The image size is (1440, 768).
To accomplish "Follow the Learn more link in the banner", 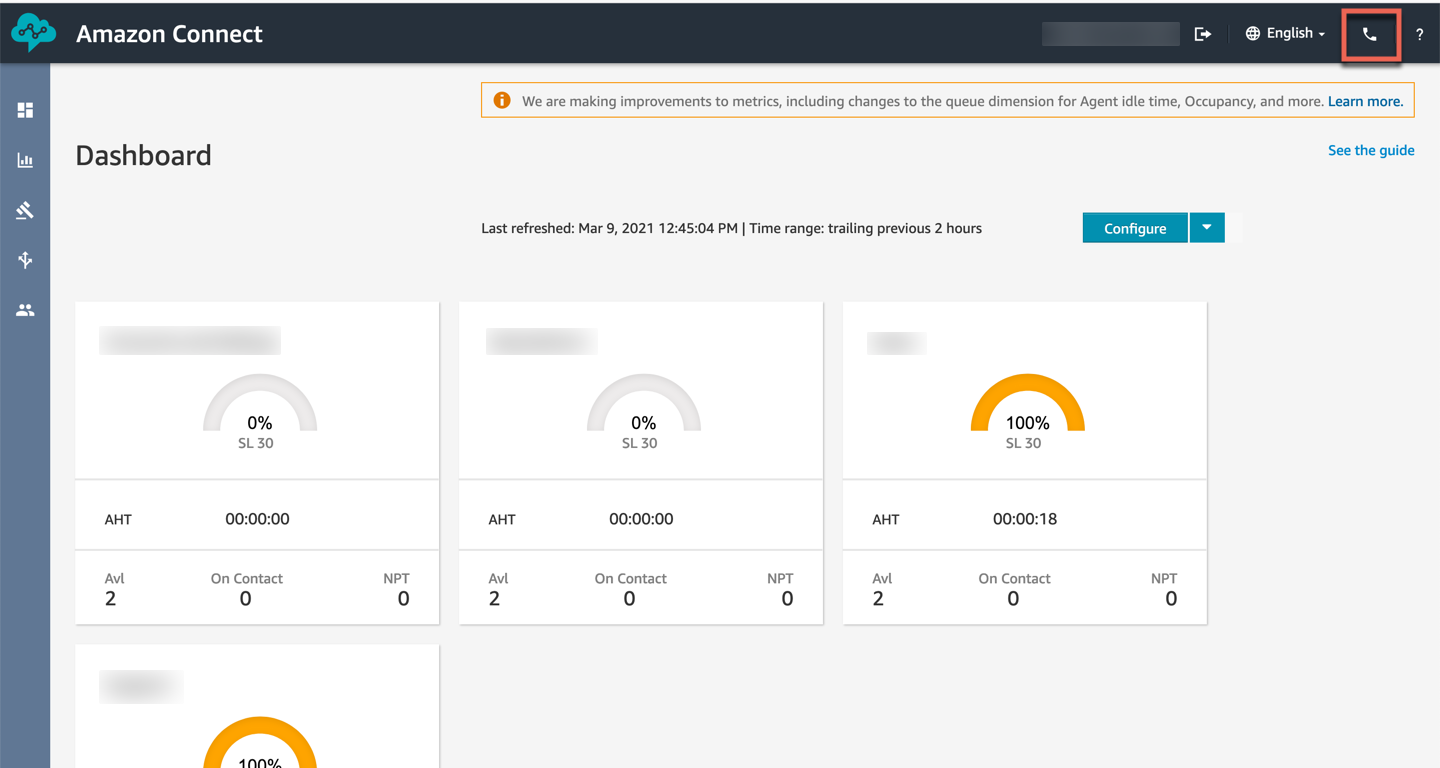I will click(x=1365, y=101).
